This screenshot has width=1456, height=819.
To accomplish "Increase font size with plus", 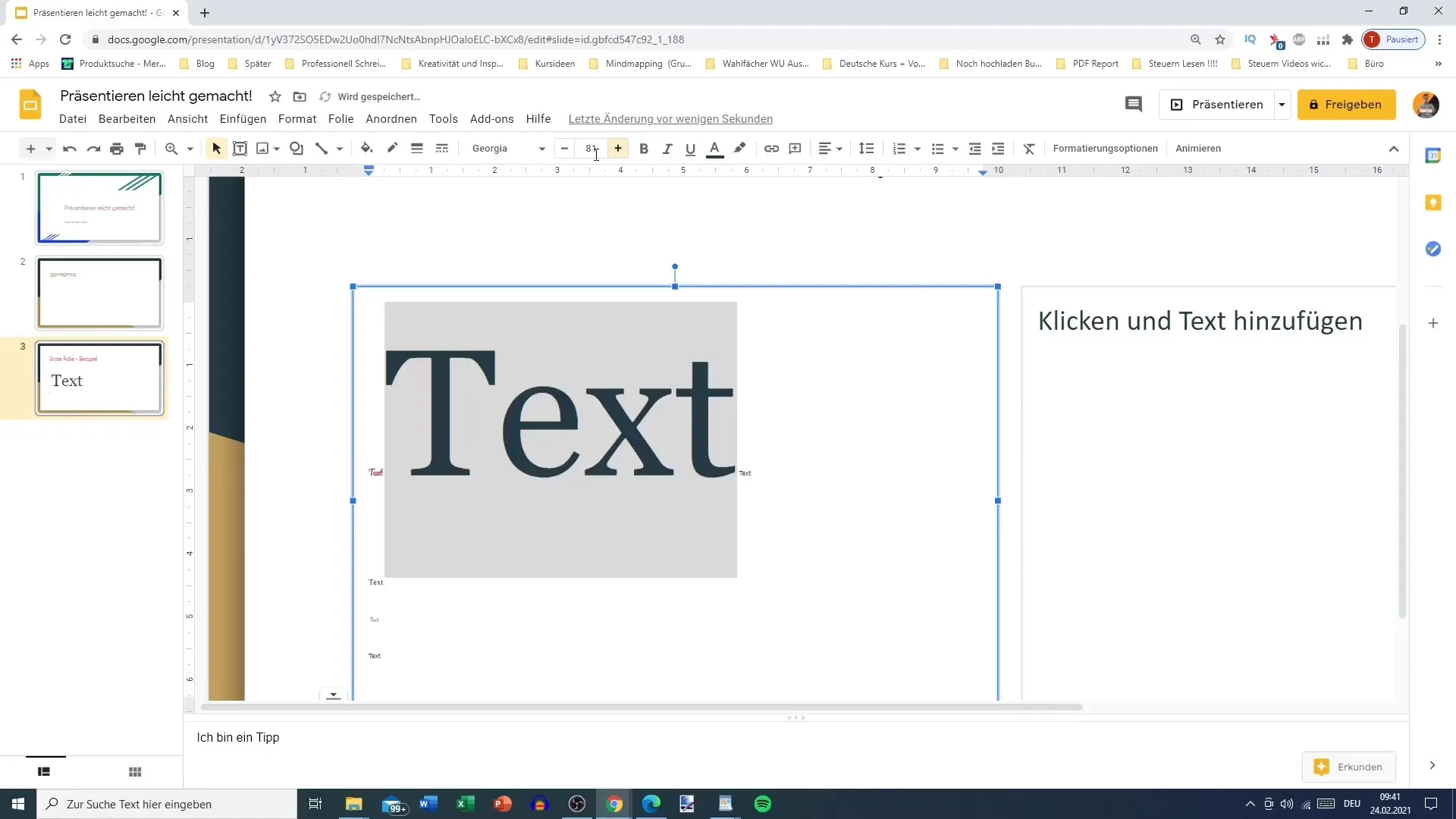I will [618, 149].
